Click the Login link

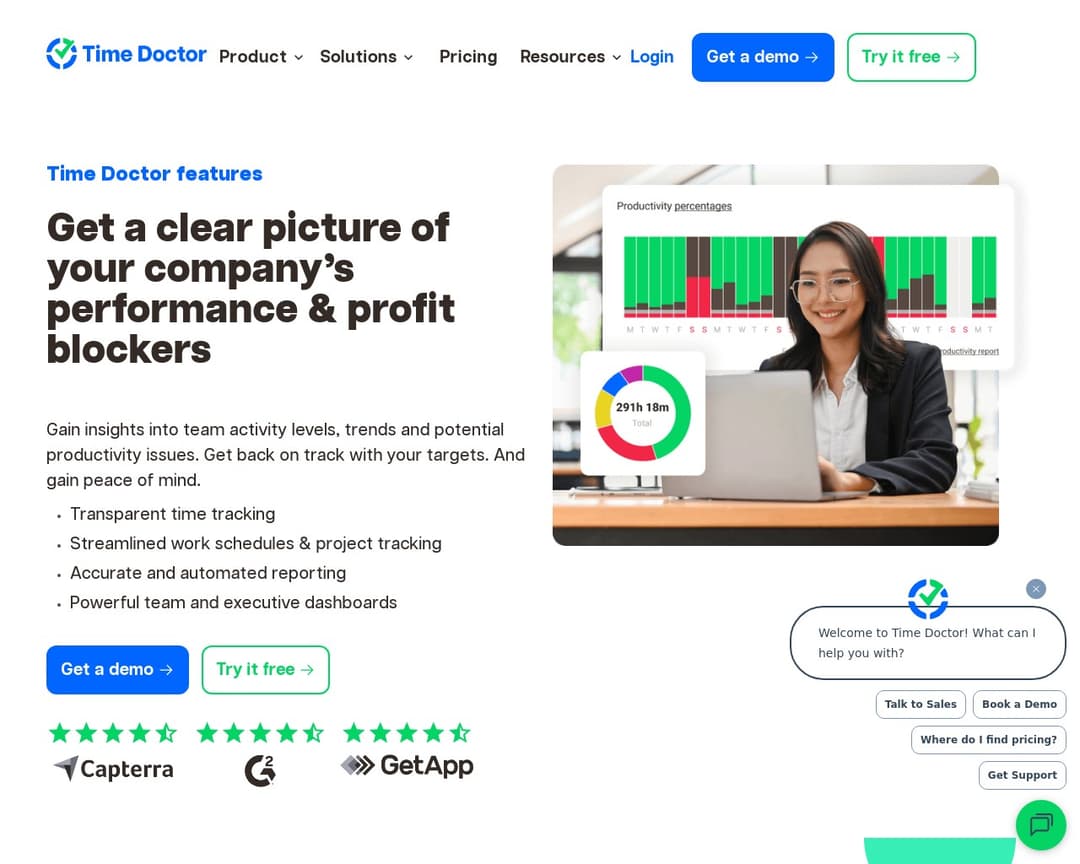tap(652, 56)
